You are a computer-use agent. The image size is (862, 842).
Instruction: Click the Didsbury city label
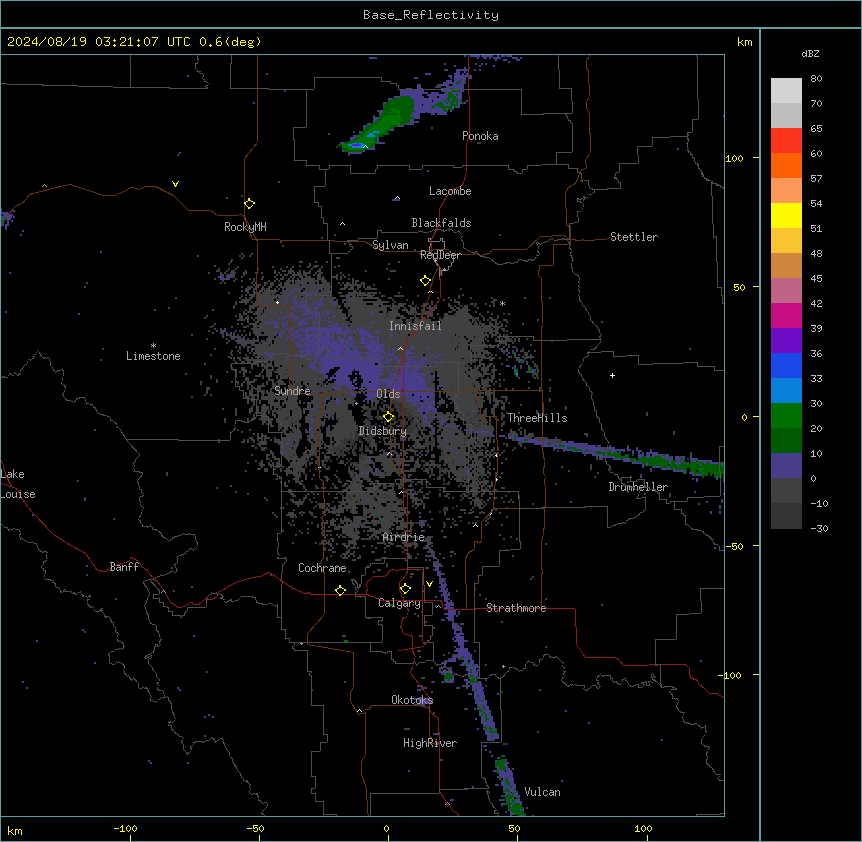pyautogui.click(x=383, y=431)
